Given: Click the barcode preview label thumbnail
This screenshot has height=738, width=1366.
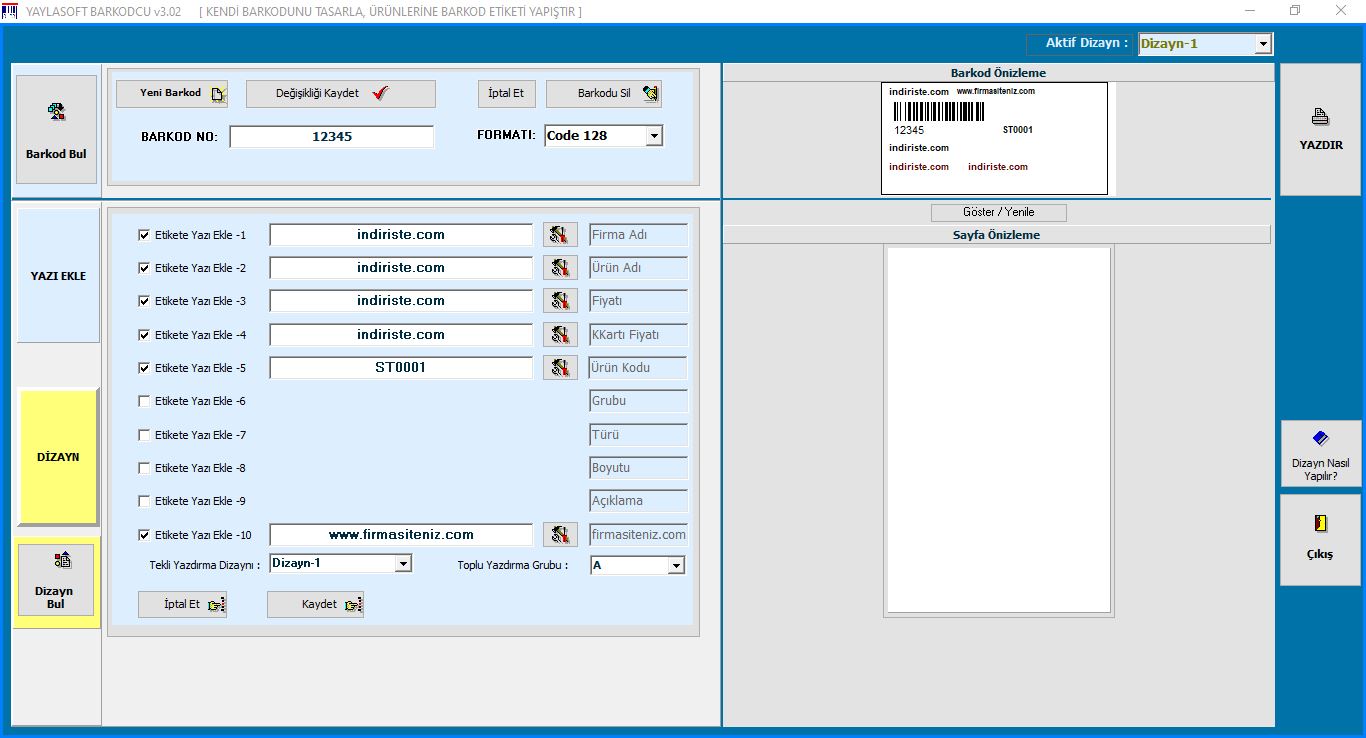Looking at the screenshot, I should pos(994,138).
